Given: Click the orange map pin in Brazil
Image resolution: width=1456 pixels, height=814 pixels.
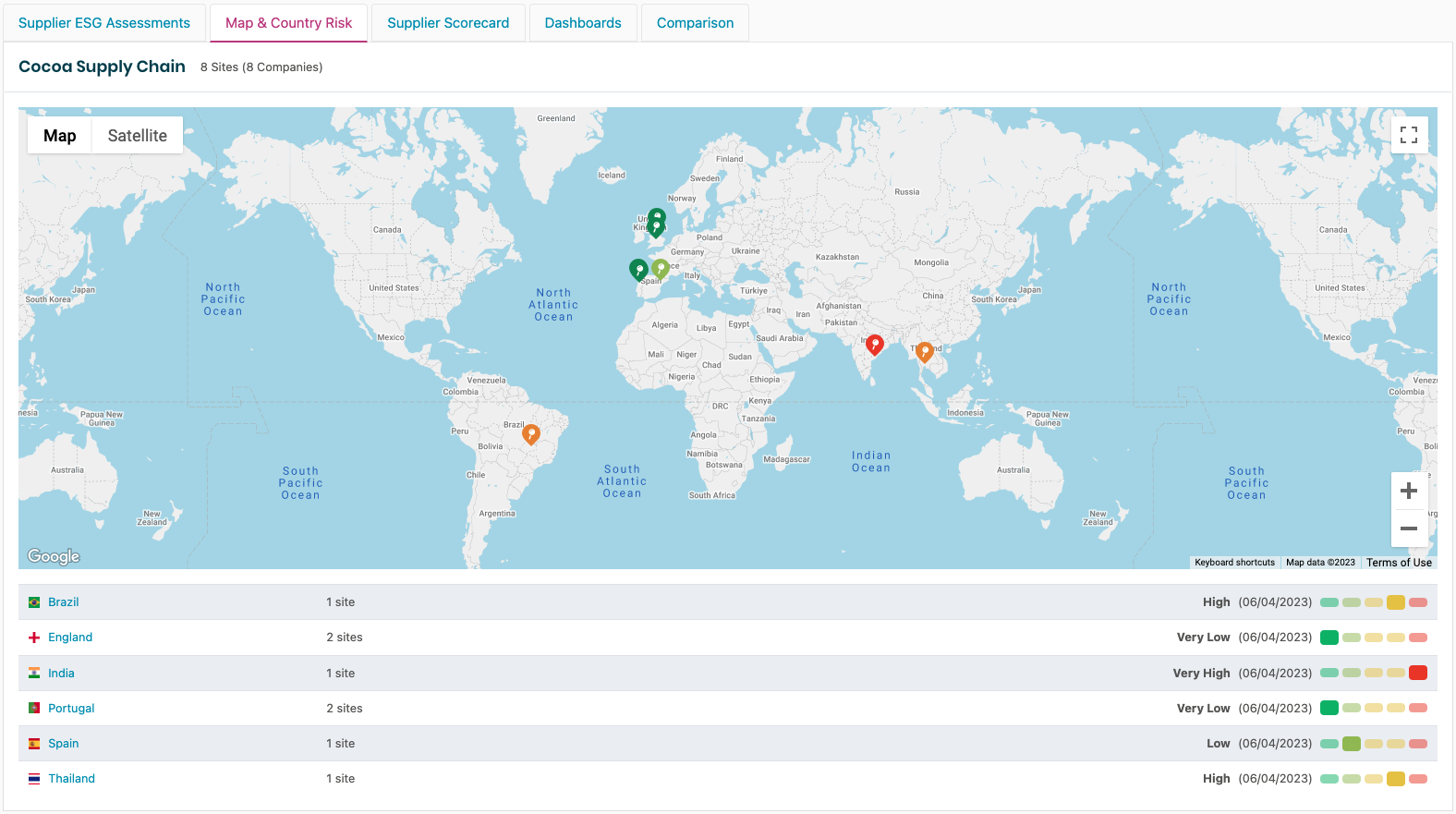Looking at the screenshot, I should (x=531, y=433).
